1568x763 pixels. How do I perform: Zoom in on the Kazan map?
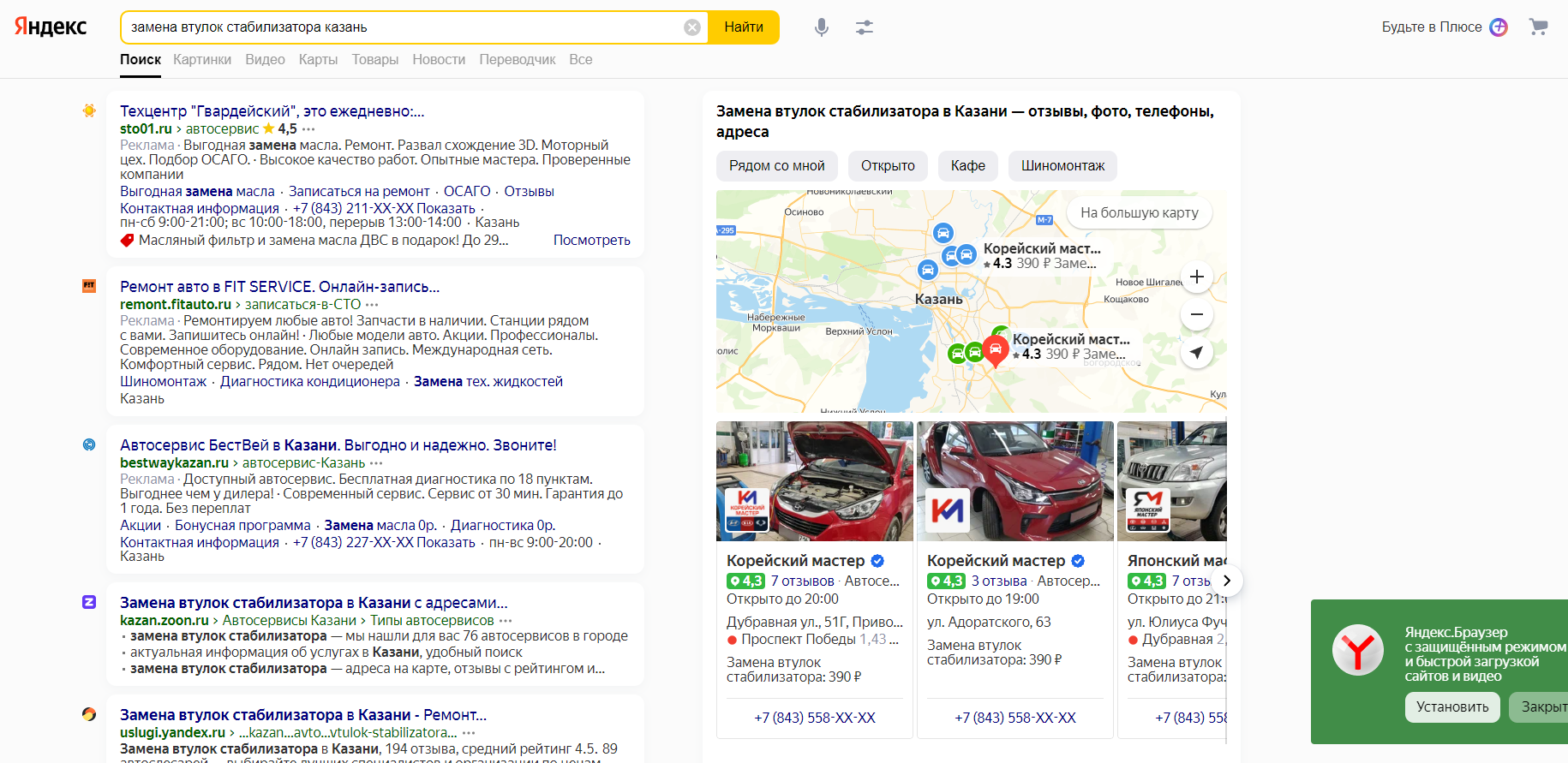(1197, 277)
